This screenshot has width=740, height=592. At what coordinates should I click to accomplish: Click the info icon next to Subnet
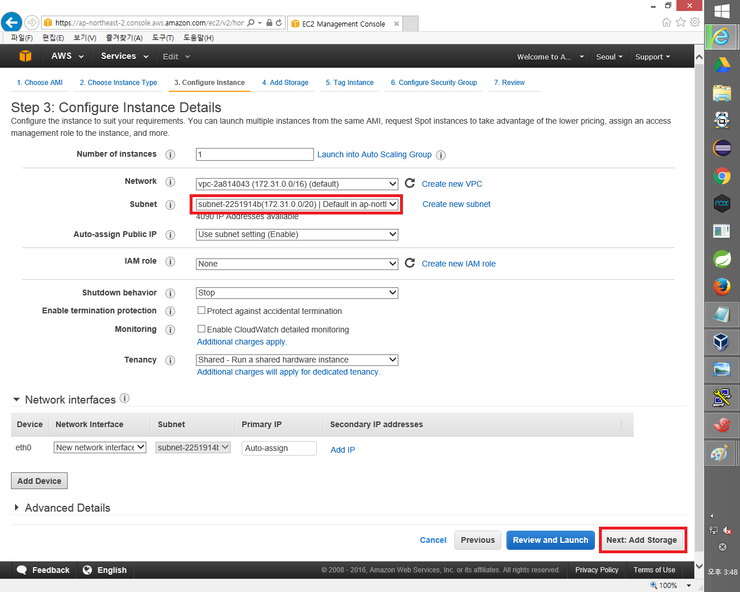coord(170,204)
